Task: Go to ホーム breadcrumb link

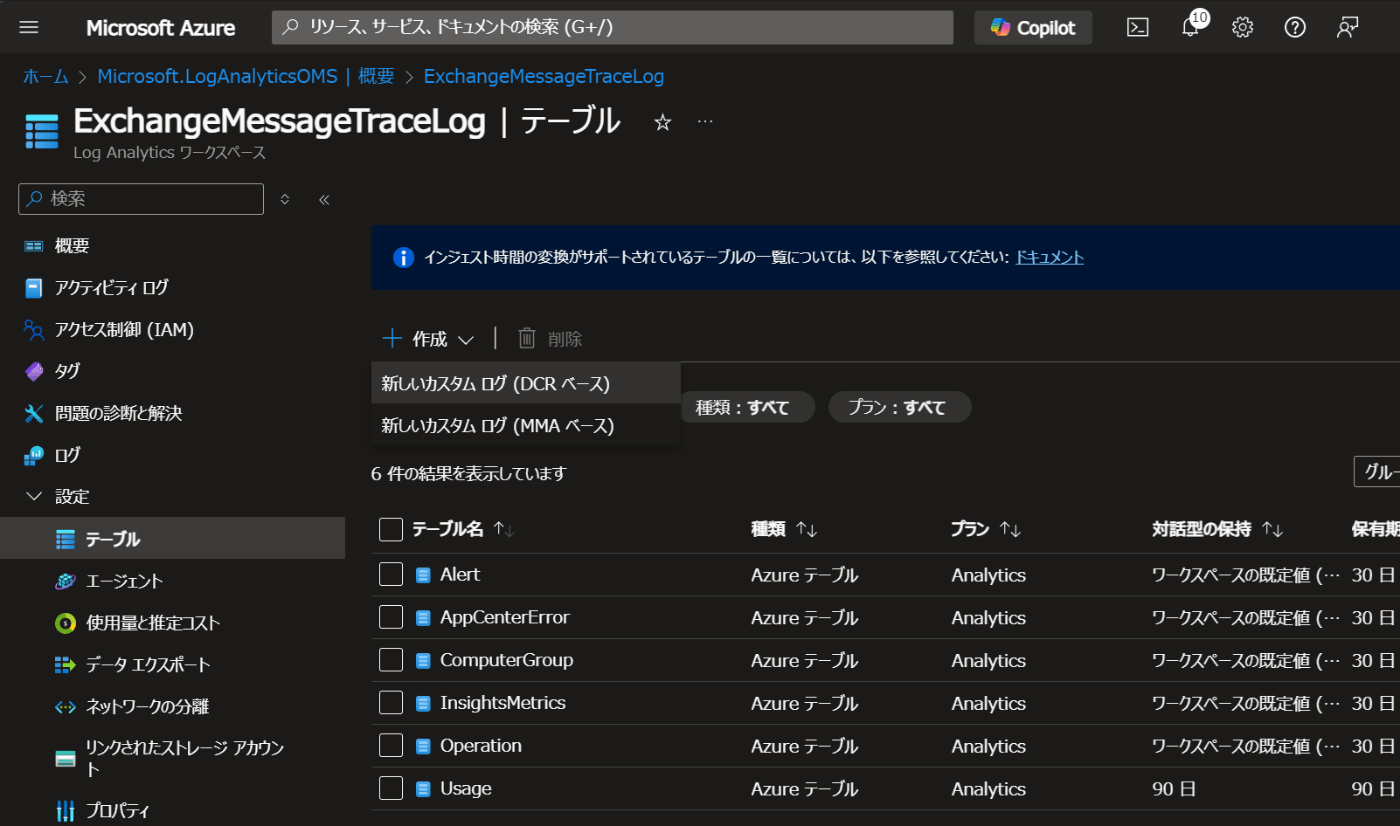Action: [x=46, y=77]
